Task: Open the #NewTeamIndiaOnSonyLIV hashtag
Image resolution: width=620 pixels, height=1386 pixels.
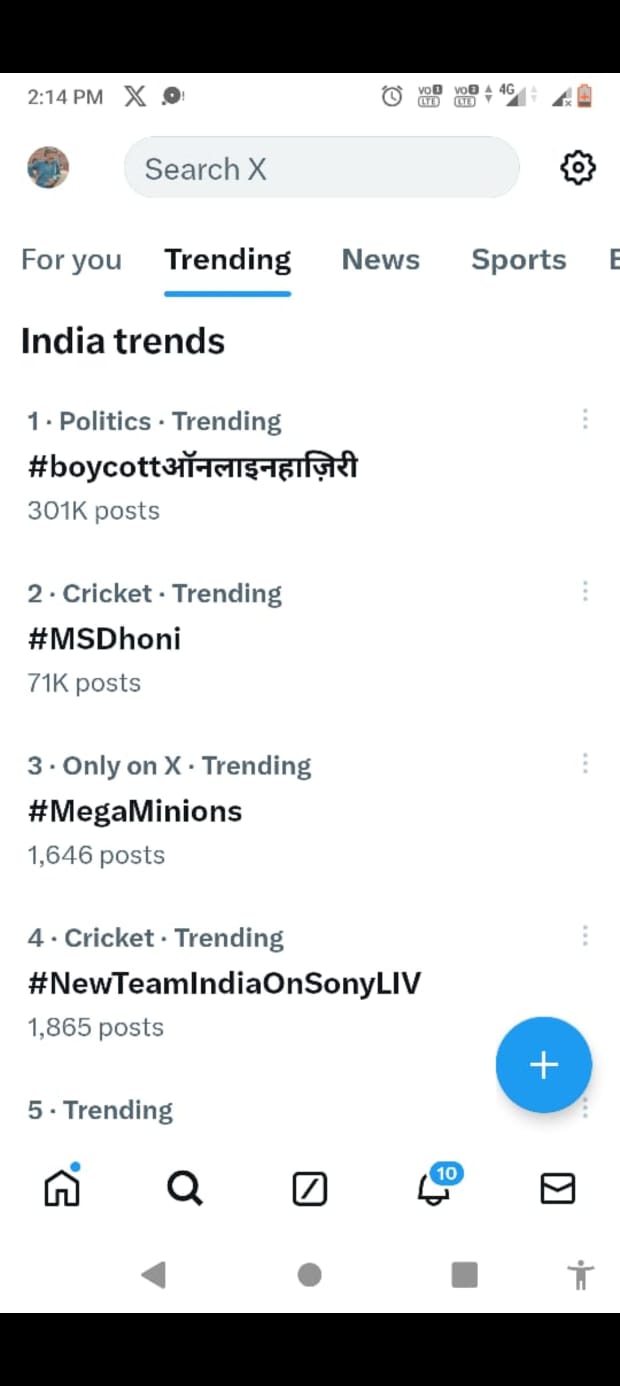Action: tap(224, 983)
